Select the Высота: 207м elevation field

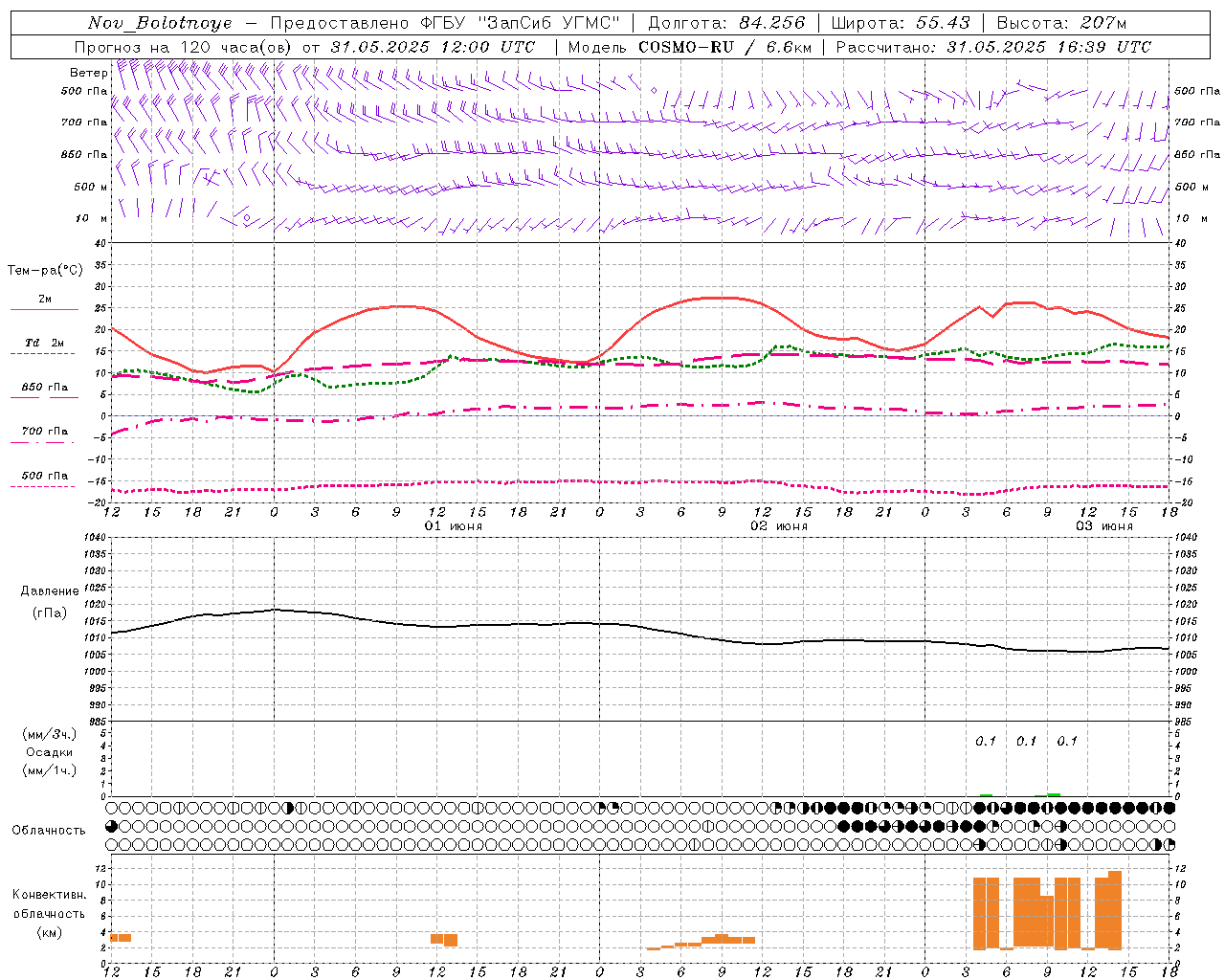(x=1062, y=23)
